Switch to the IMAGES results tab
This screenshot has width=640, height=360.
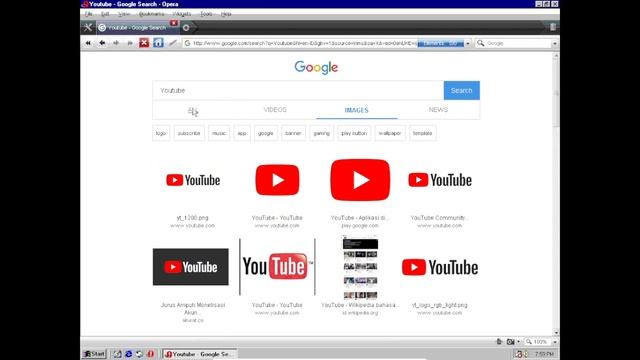356,110
